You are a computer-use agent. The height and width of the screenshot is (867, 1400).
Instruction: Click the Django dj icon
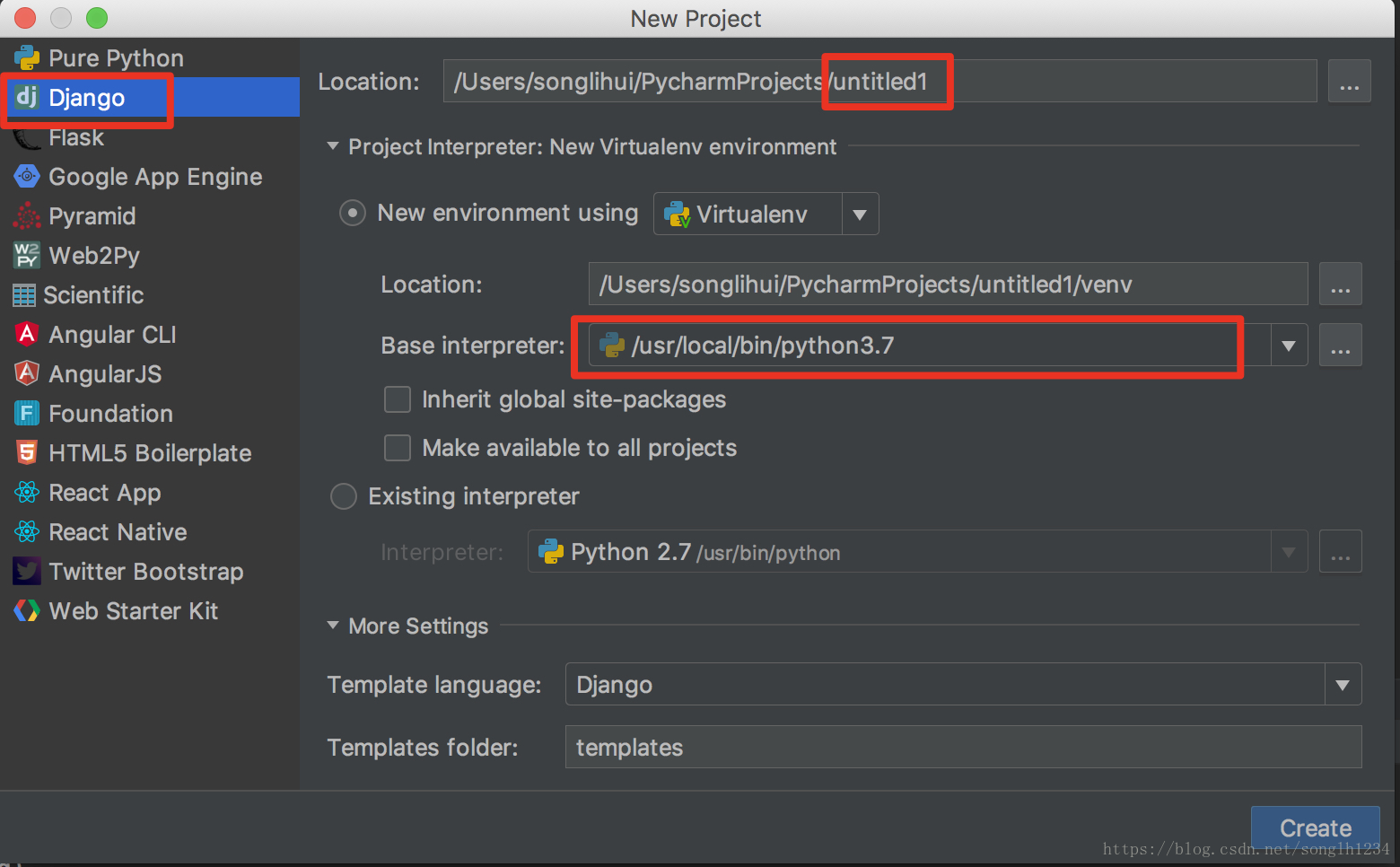click(x=27, y=97)
